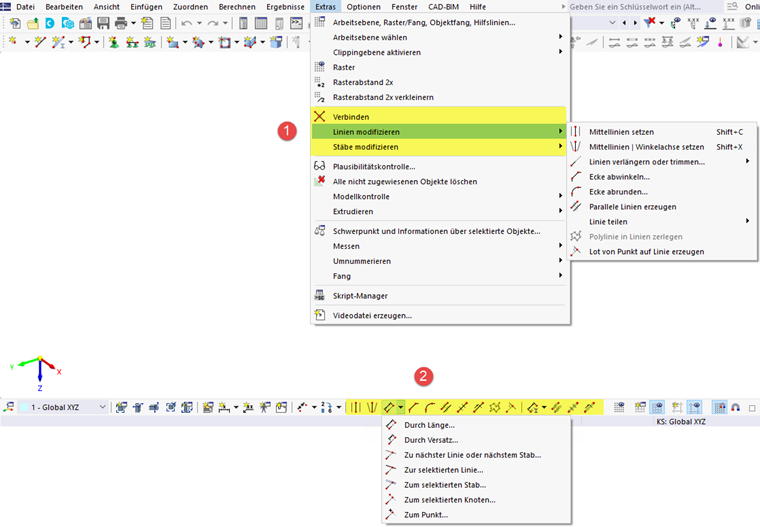Open the dropdown arrow next to printer icon
The width and height of the screenshot is (760, 527).
pos(133,23)
